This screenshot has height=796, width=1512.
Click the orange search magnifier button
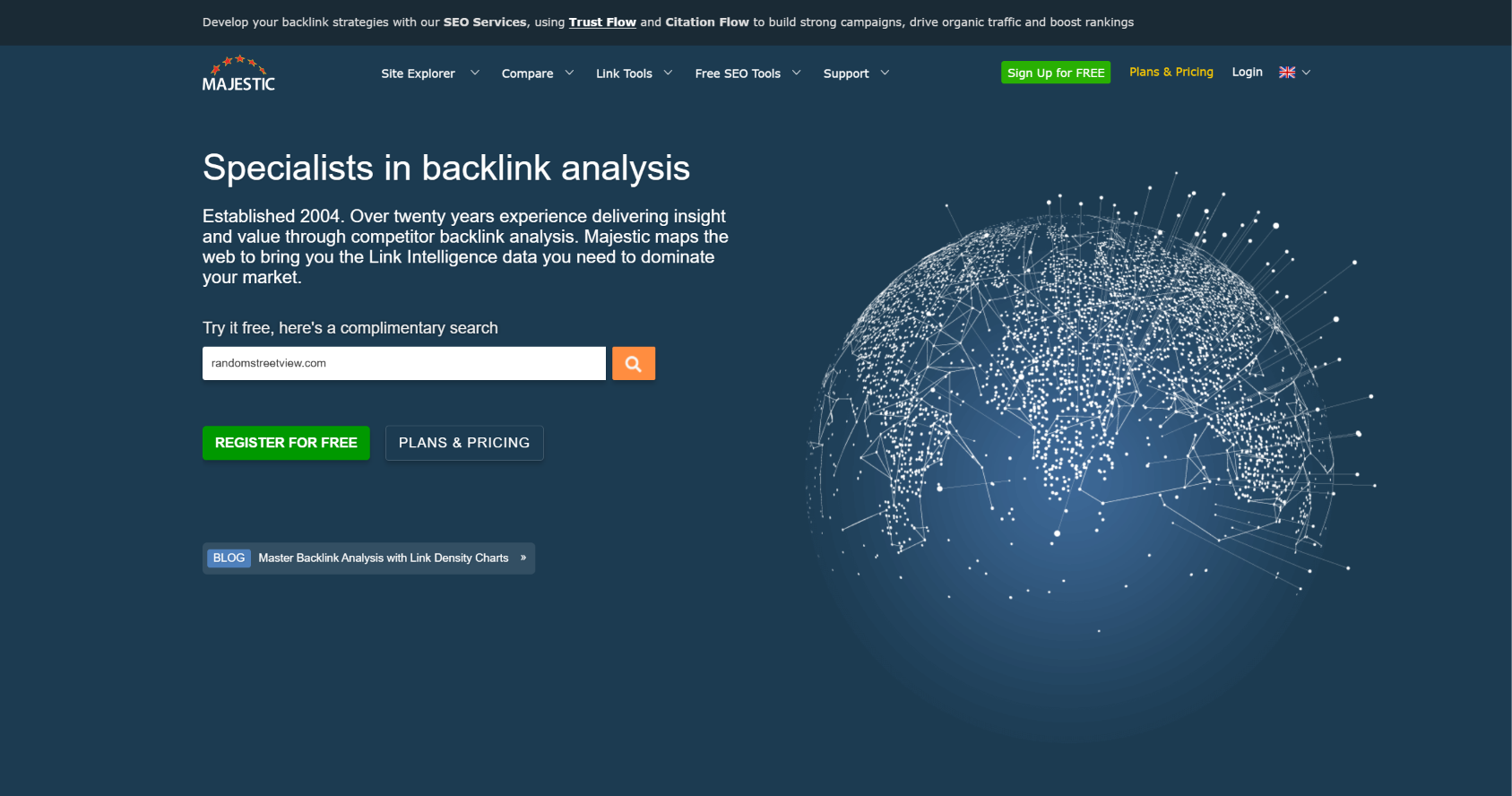[634, 363]
